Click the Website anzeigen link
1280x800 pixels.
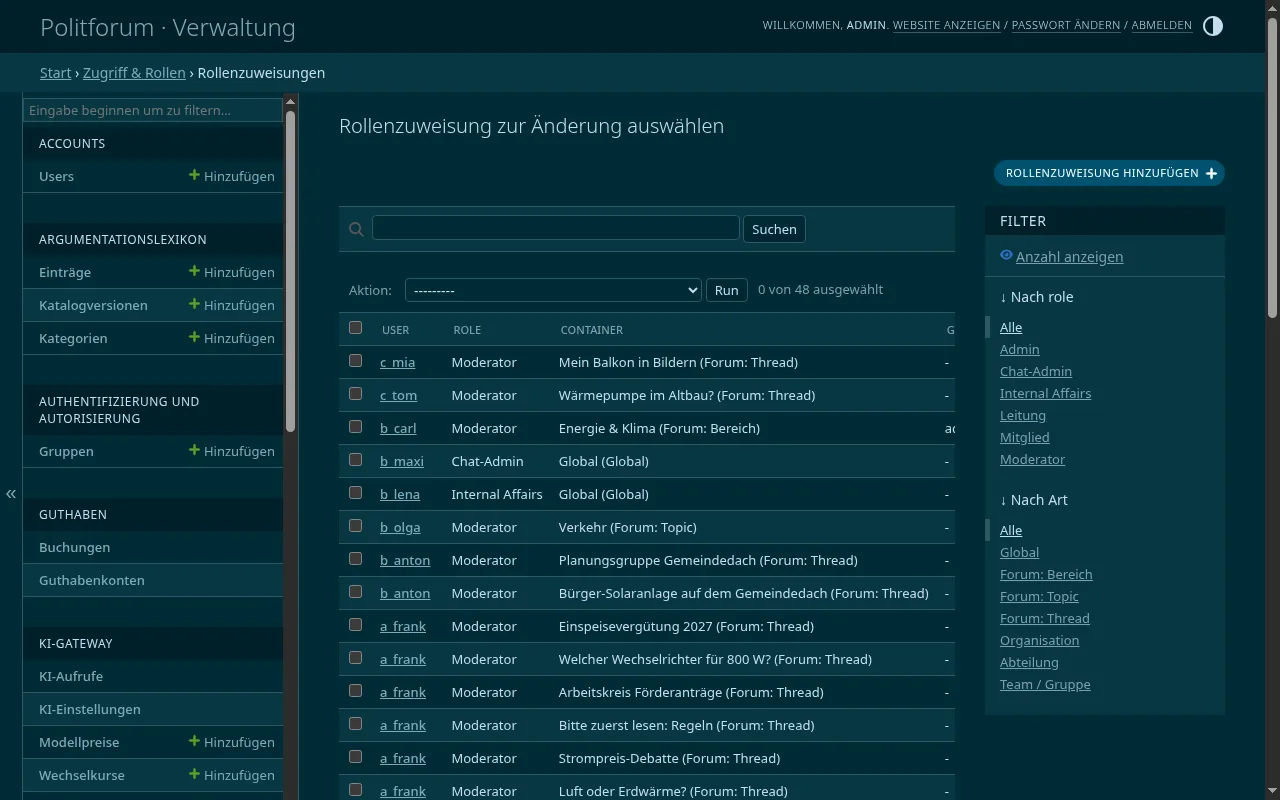(946, 25)
